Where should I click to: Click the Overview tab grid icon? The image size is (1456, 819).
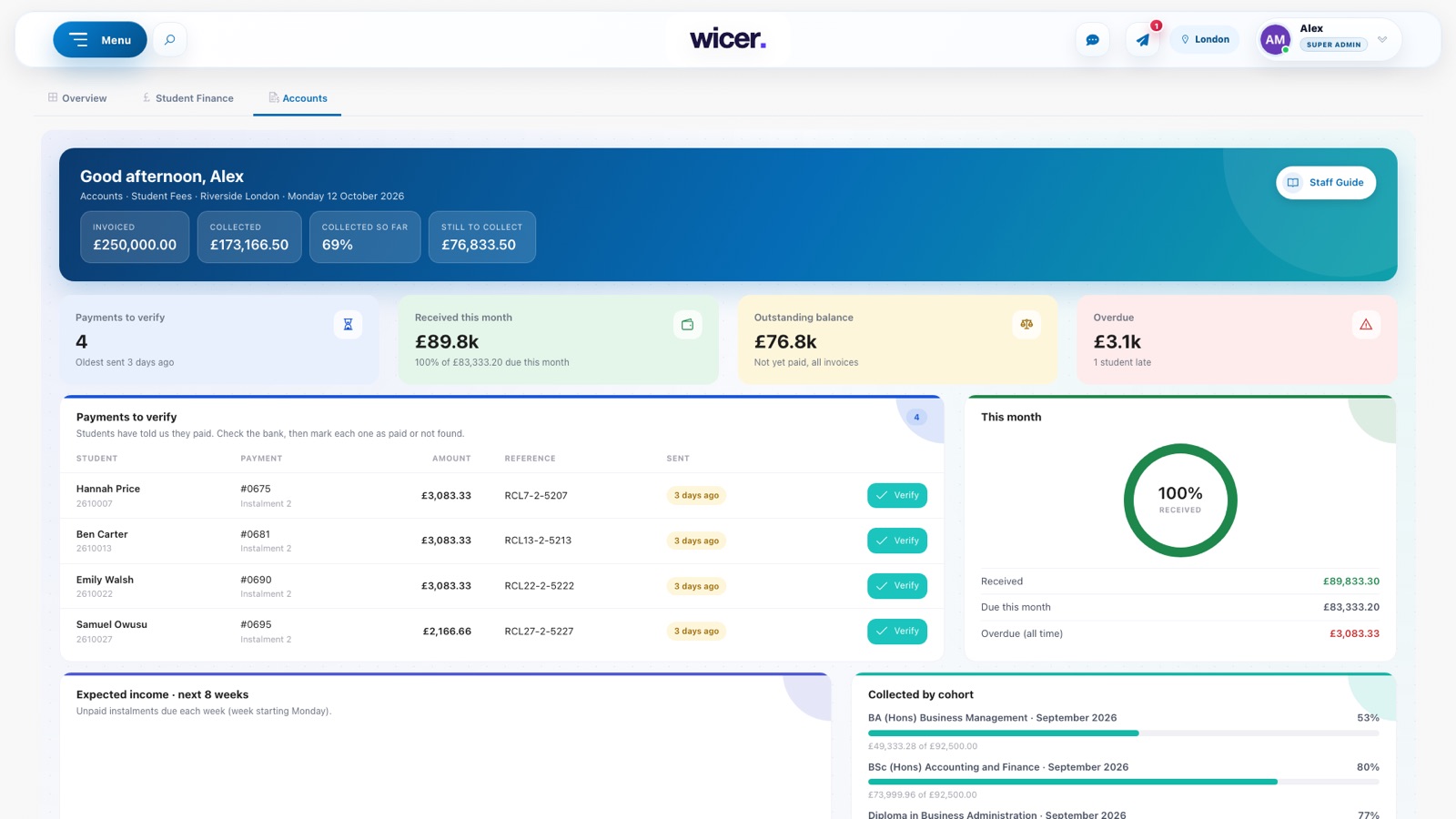(x=53, y=97)
